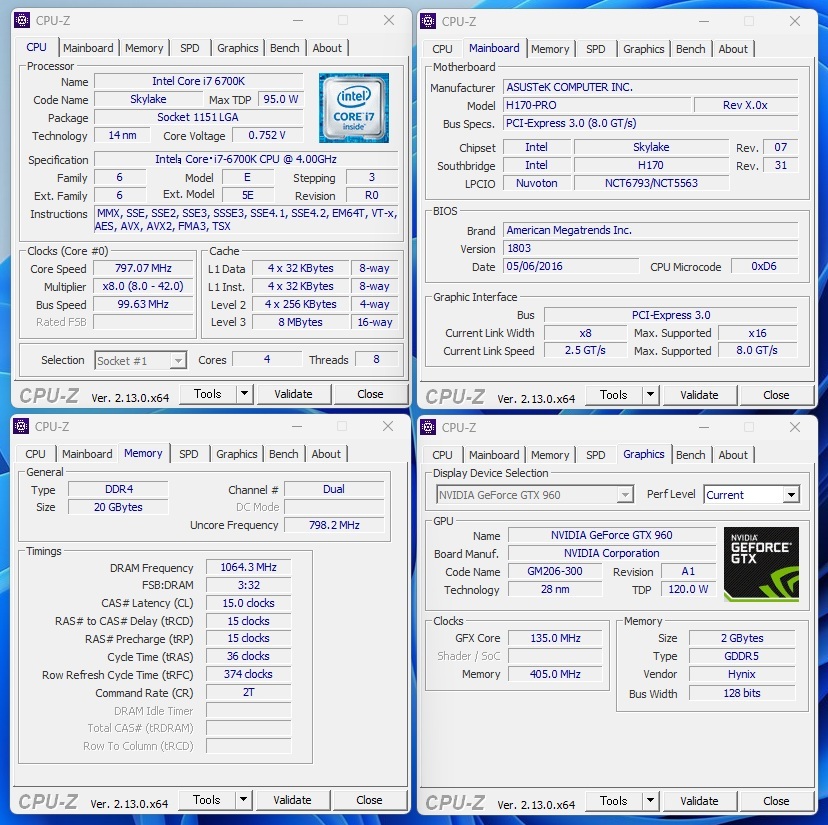The height and width of the screenshot is (825, 828).
Task: Select the About tab in the Memory window
Action: coord(326,454)
